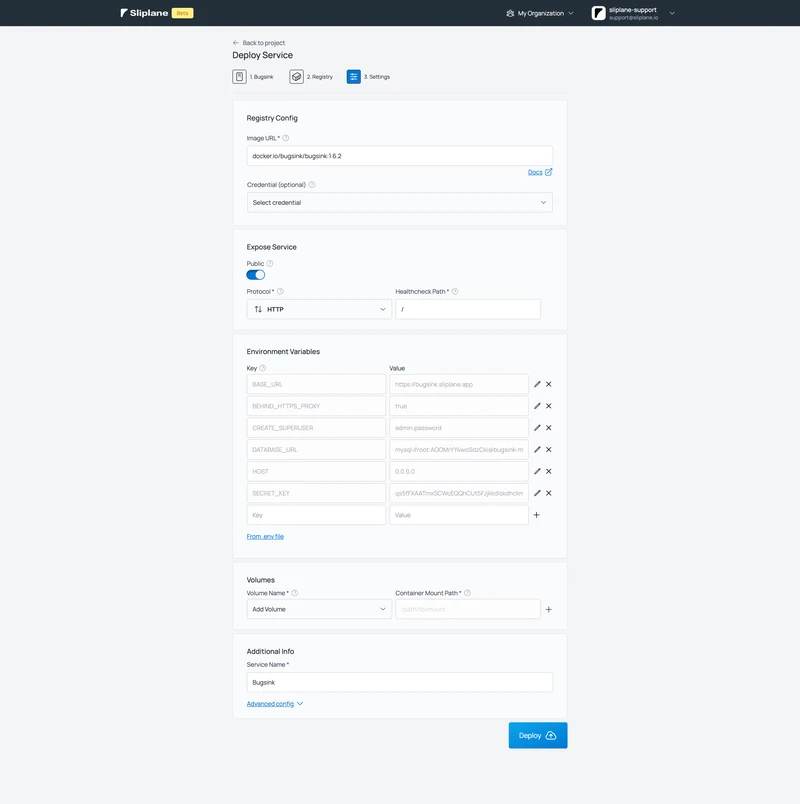The image size is (800, 804).
Task: Toggle the Public service switch
Action: [256, 274]
